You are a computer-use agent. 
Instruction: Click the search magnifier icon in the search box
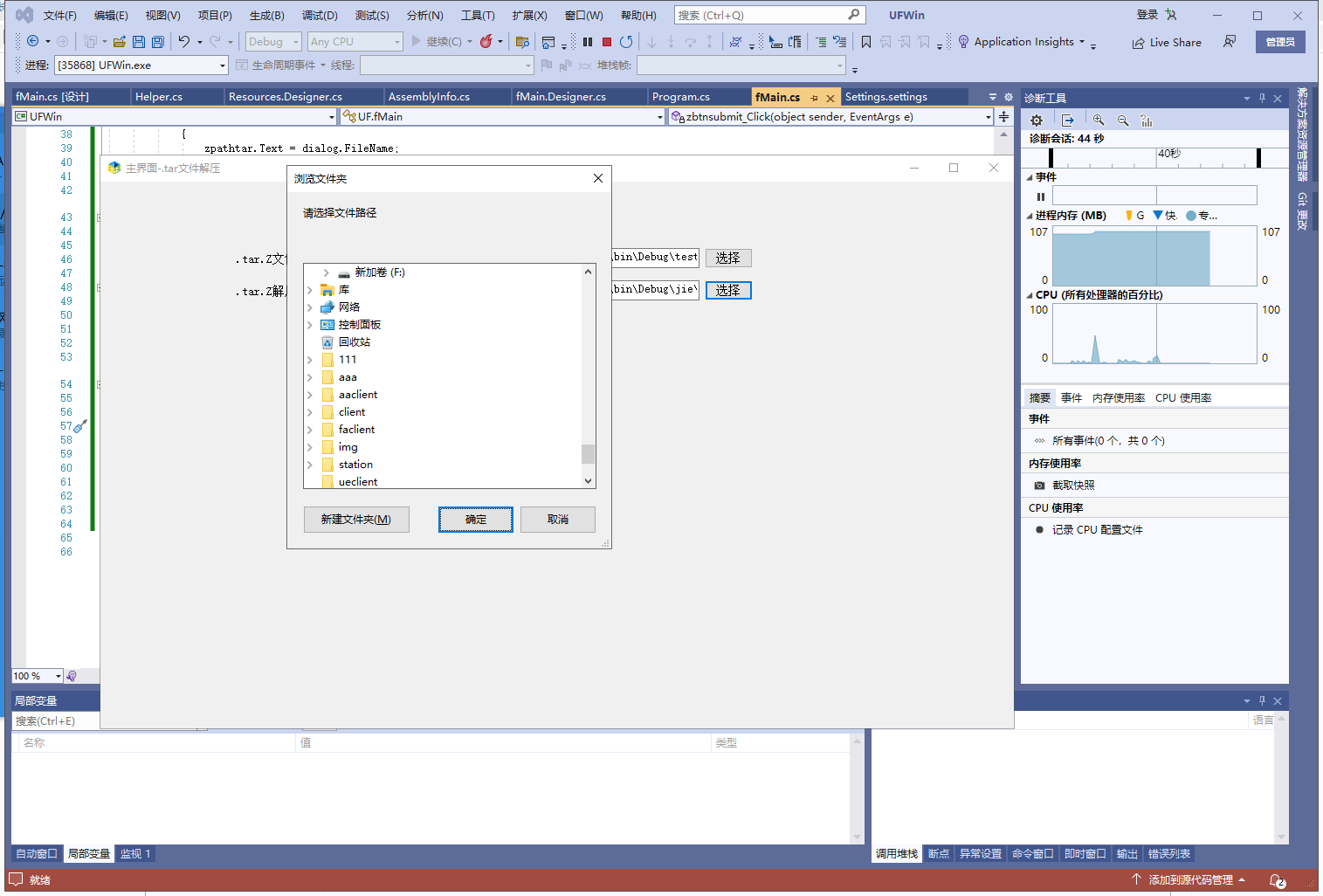point(854,15)
